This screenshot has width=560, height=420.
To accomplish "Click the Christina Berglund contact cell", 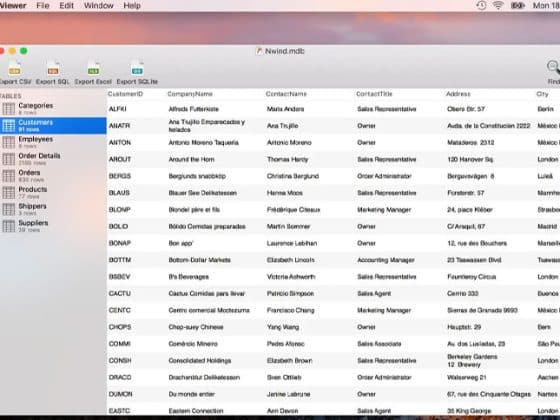I will pyautogui.click(x=293, y=176).
